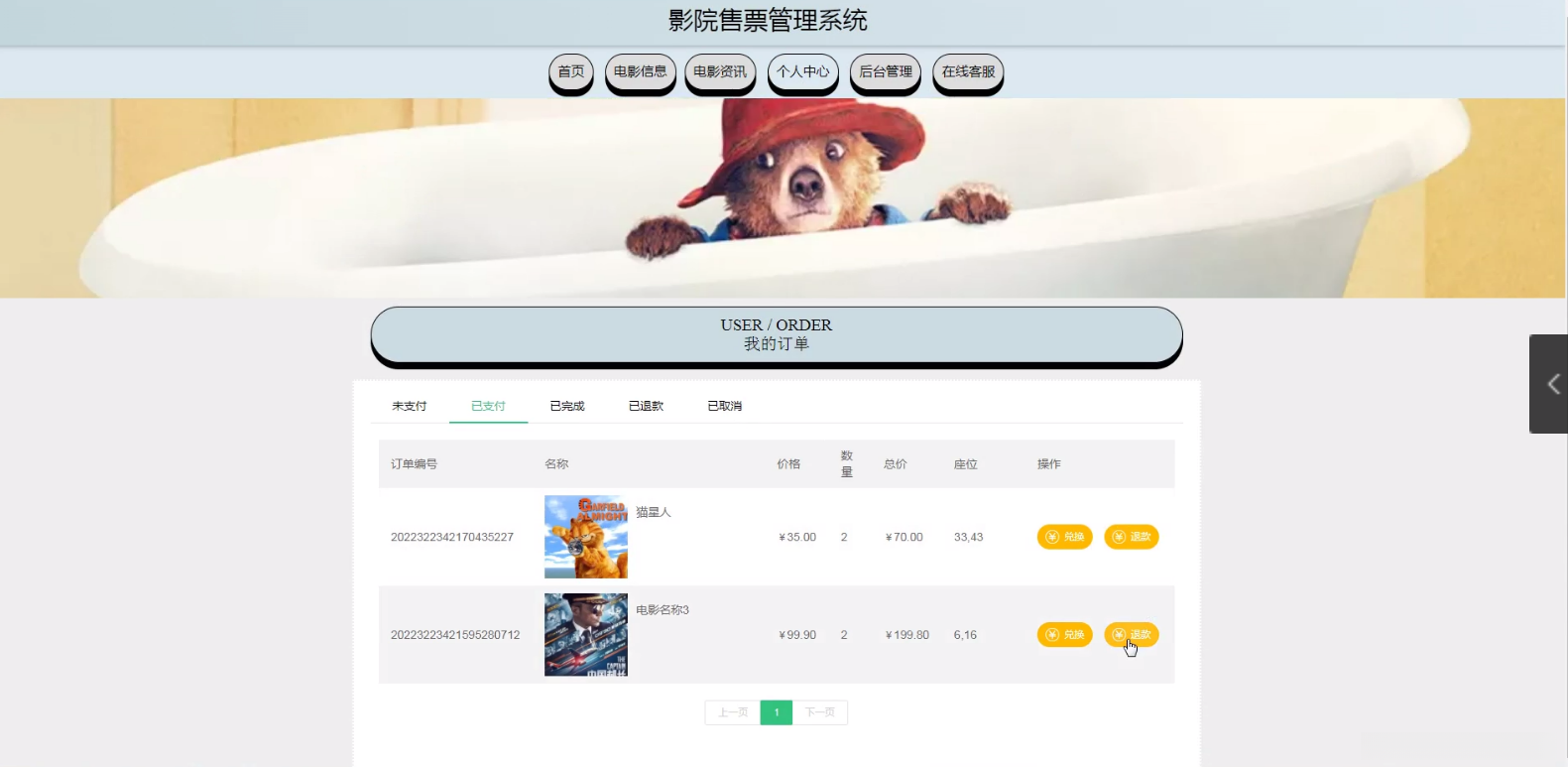Click the total price ¥199.80
The width and height of the screenshot is (1568, 767).
[x=907, y=635]
